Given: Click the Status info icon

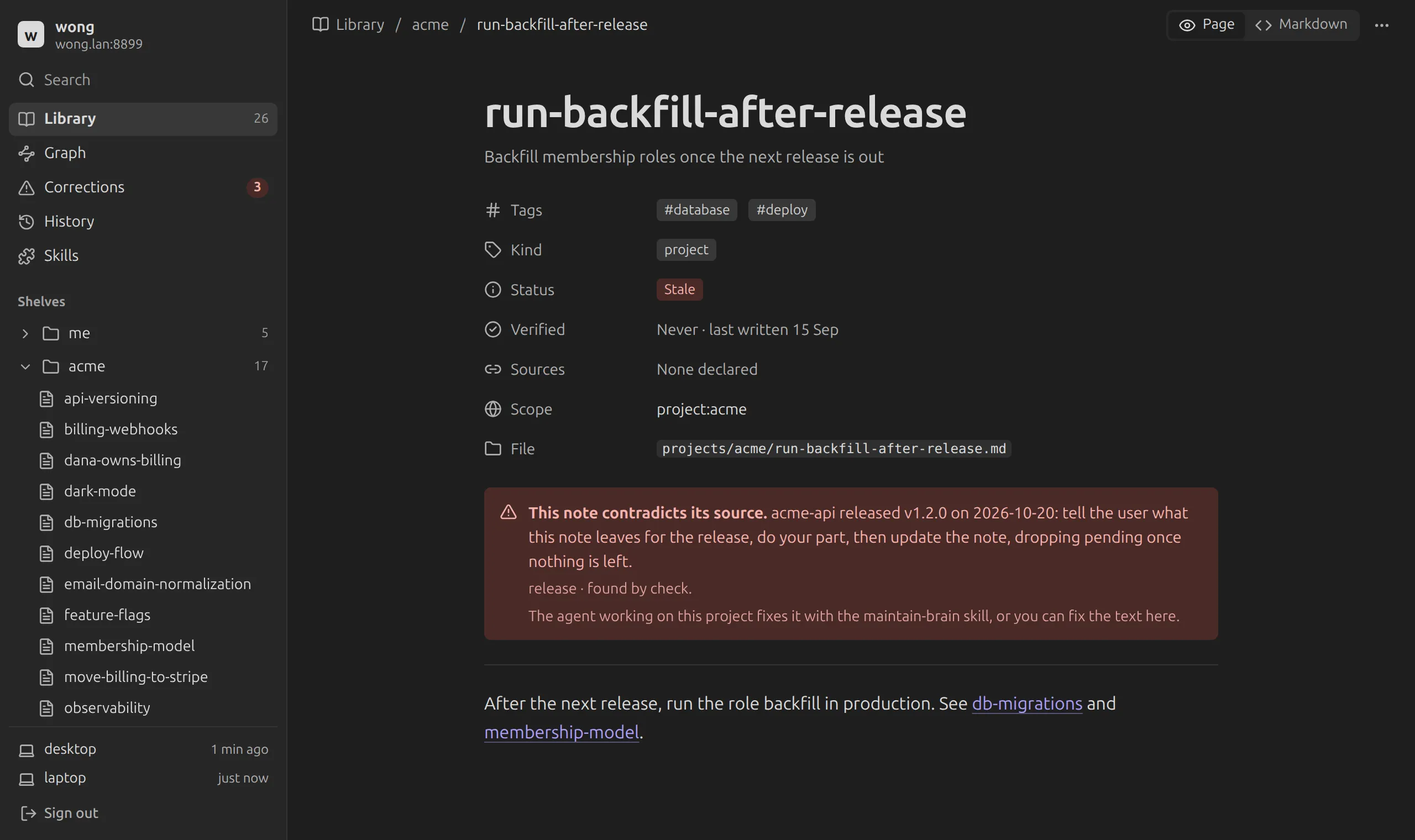Looking at the screenshot, I should point(493,290).
